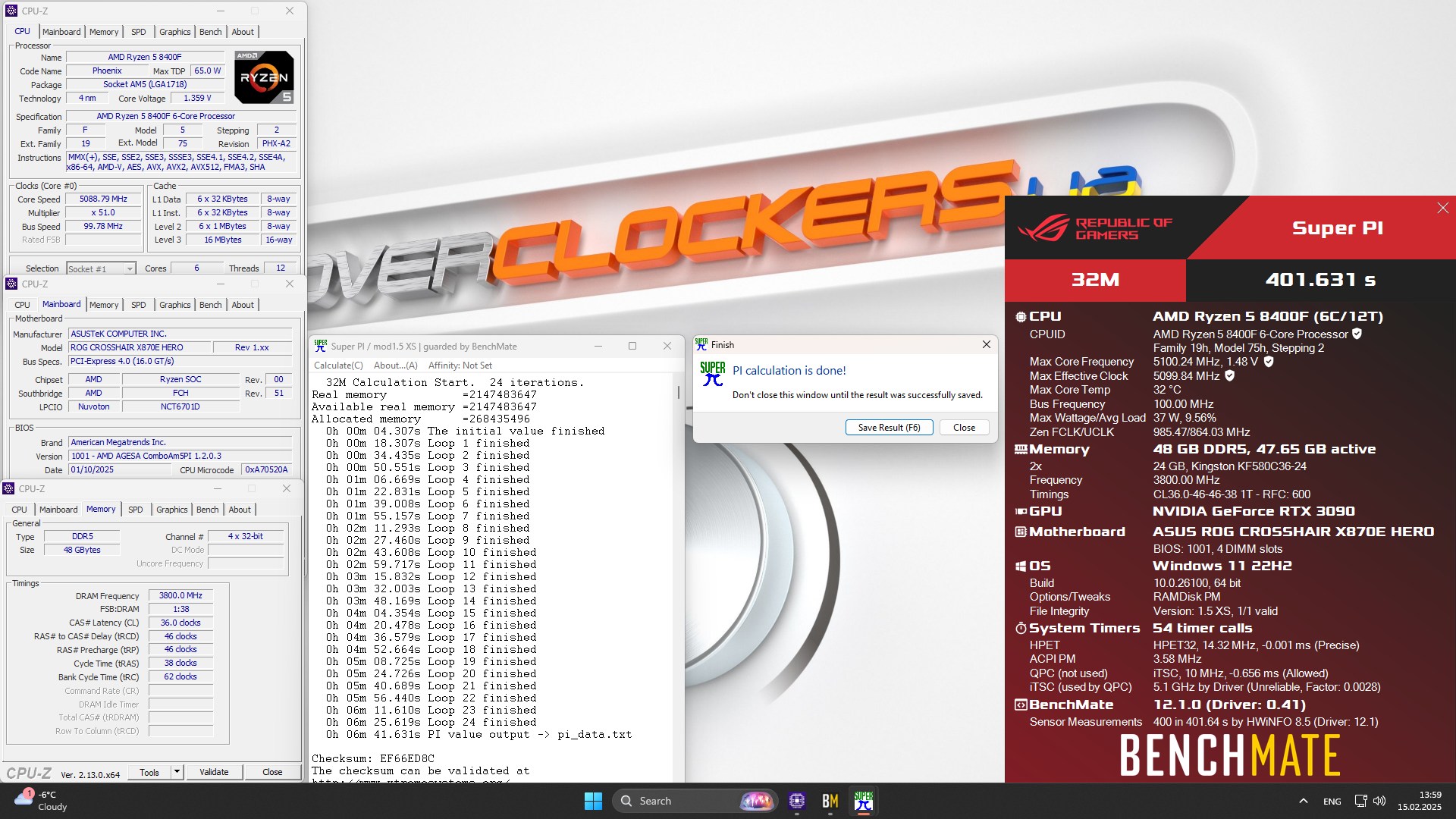Click the ENG language indicator

pos(1332,801)
